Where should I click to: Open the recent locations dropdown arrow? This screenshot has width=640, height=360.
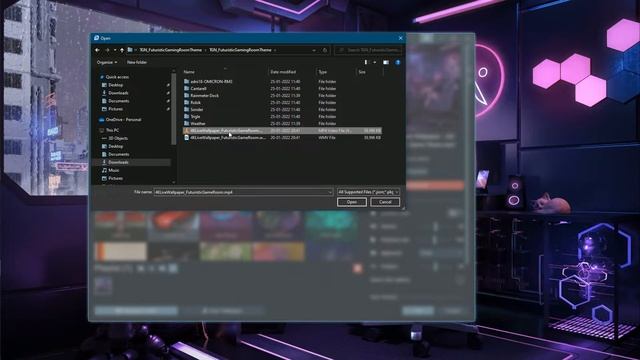click(115, 50)
